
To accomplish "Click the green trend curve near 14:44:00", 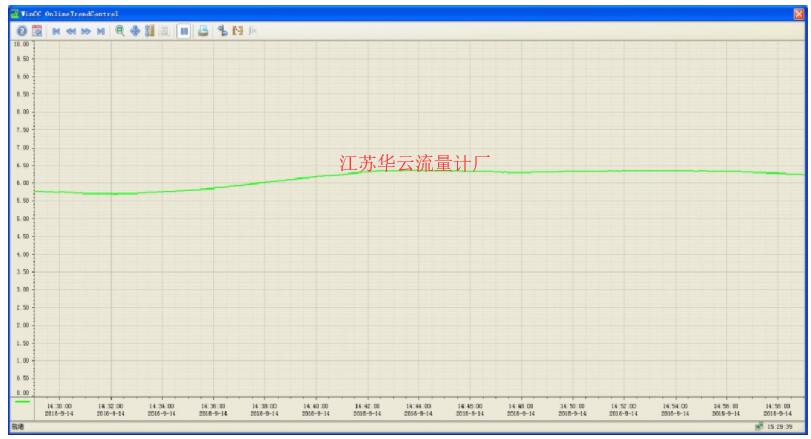I will [x=418, y=170].
